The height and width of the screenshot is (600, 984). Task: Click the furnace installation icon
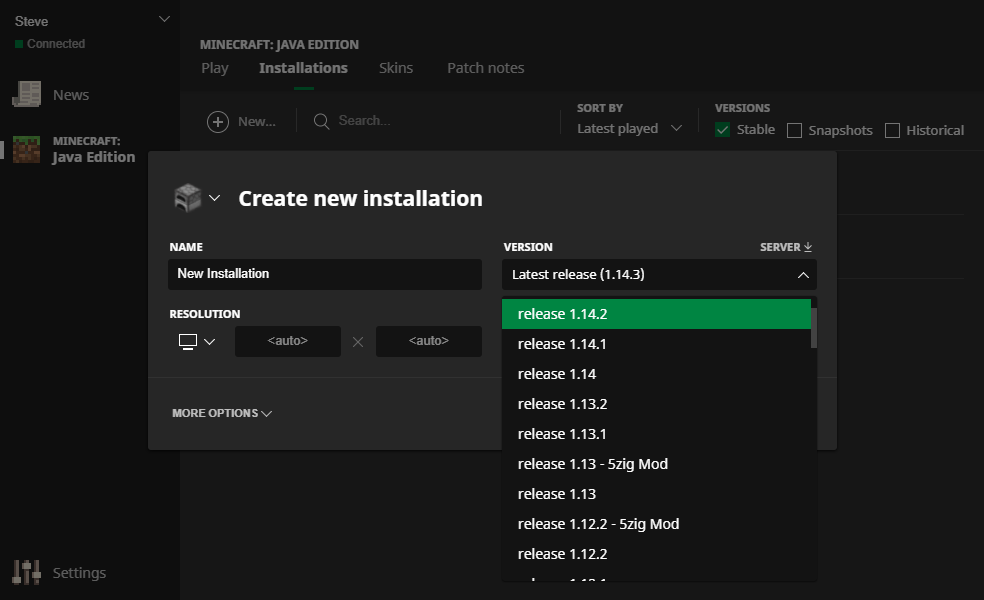pos(188,198)
